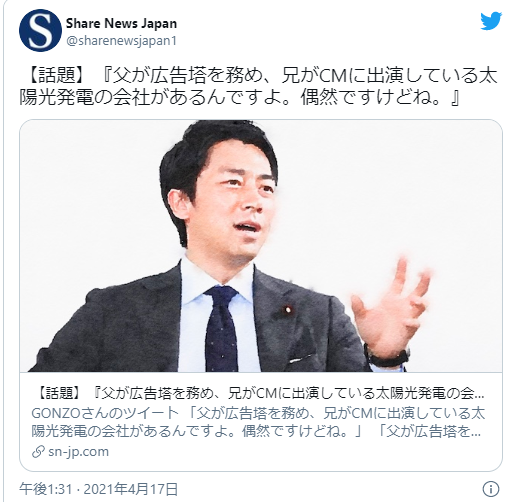Click the link chain icon beside sn-jp.com
Screen dimensions: 506x502
(x=38, y=452)
